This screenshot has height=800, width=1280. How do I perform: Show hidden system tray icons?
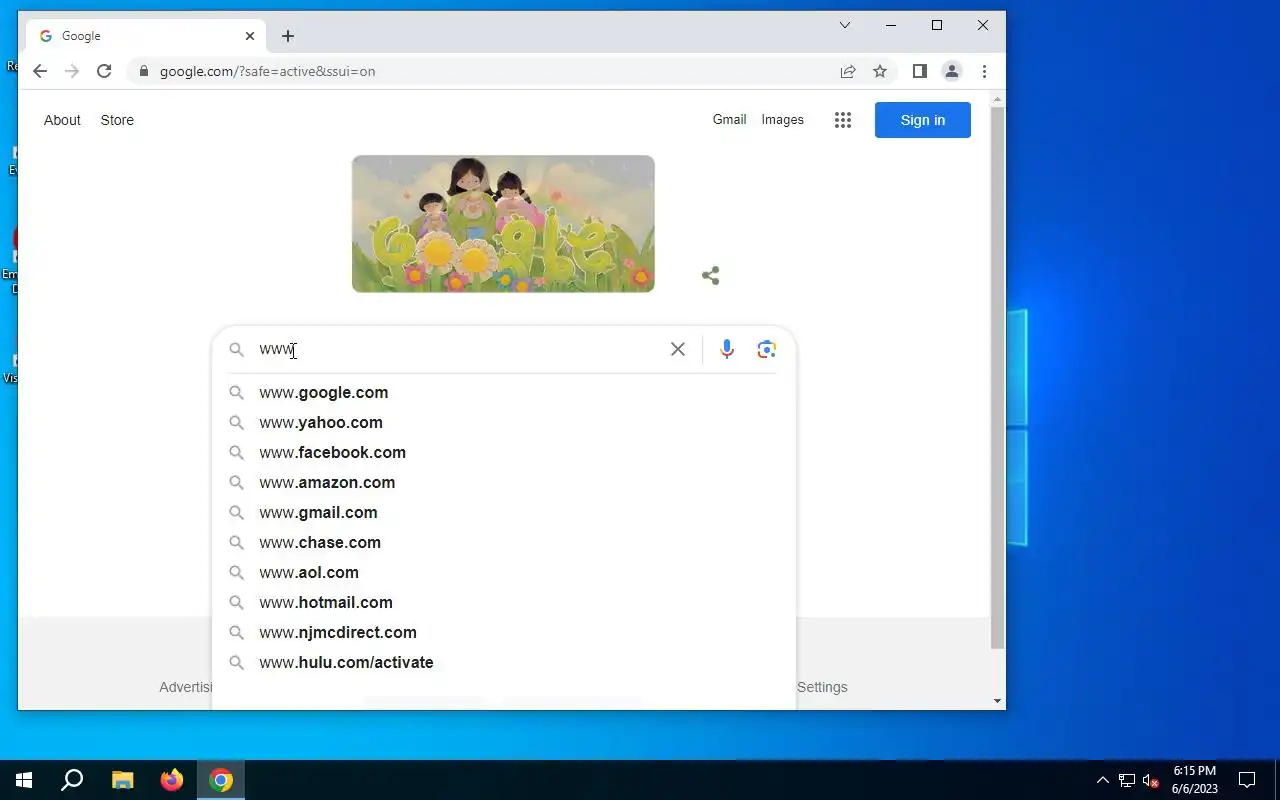[1103, 780]
